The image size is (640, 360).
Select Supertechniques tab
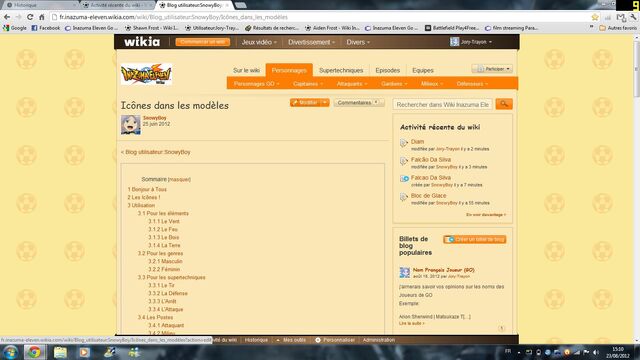341,70
